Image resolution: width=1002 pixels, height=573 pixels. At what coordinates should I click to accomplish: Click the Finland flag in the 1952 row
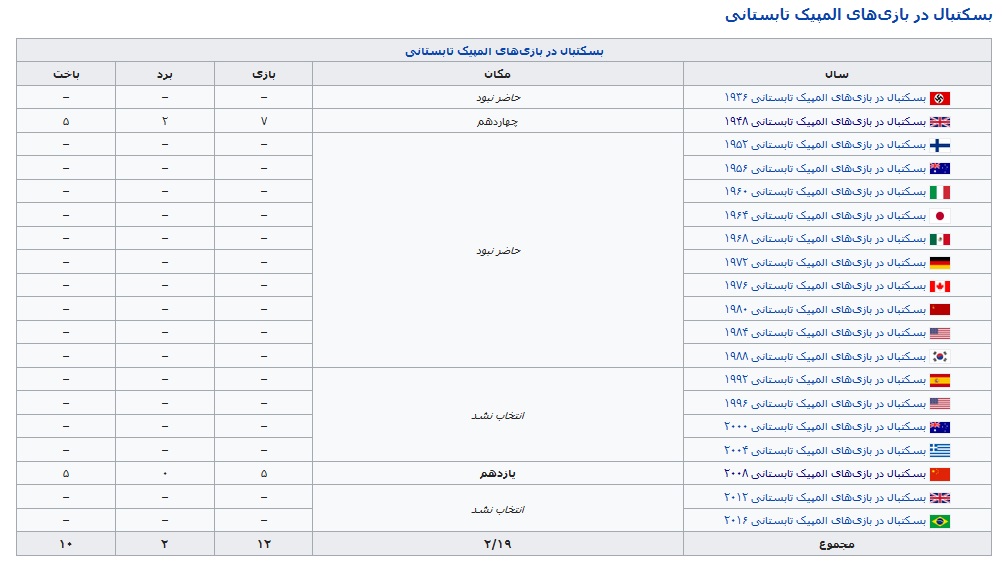tap(939, 146)
